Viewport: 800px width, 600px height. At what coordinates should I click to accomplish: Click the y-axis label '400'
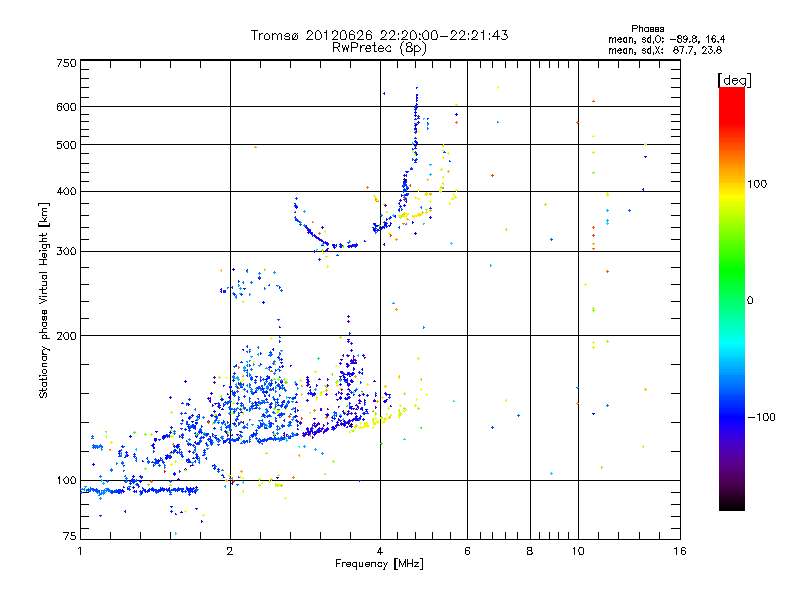click(x=66, y=192)
